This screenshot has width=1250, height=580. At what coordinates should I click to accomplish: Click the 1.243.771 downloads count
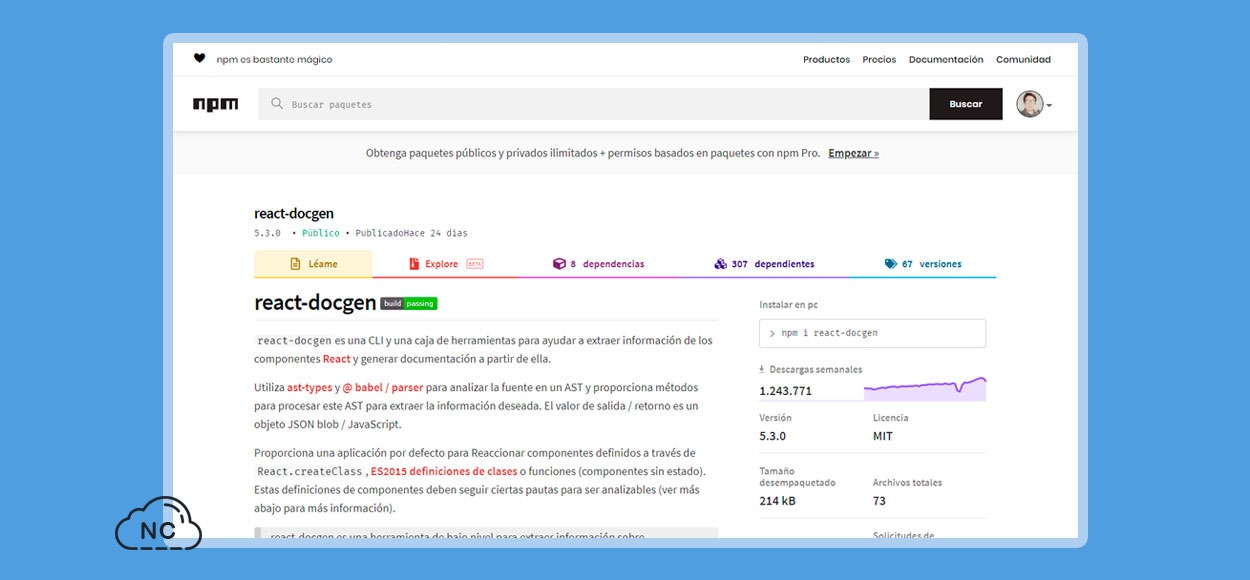785,391
